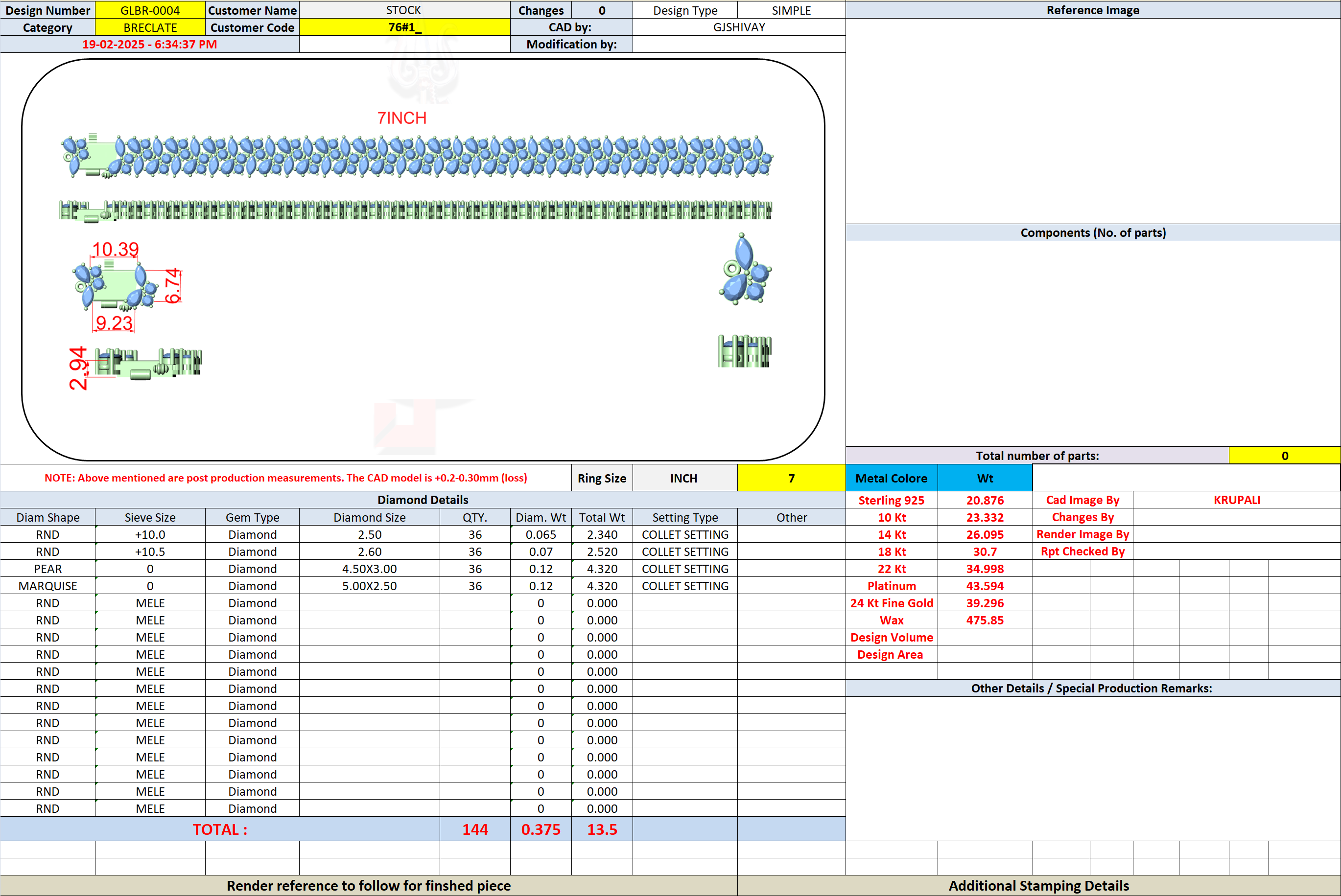This screenshot has height=896, width=1341.
Task: Click the total diamond weight 0.375
Action: (541, 829)
